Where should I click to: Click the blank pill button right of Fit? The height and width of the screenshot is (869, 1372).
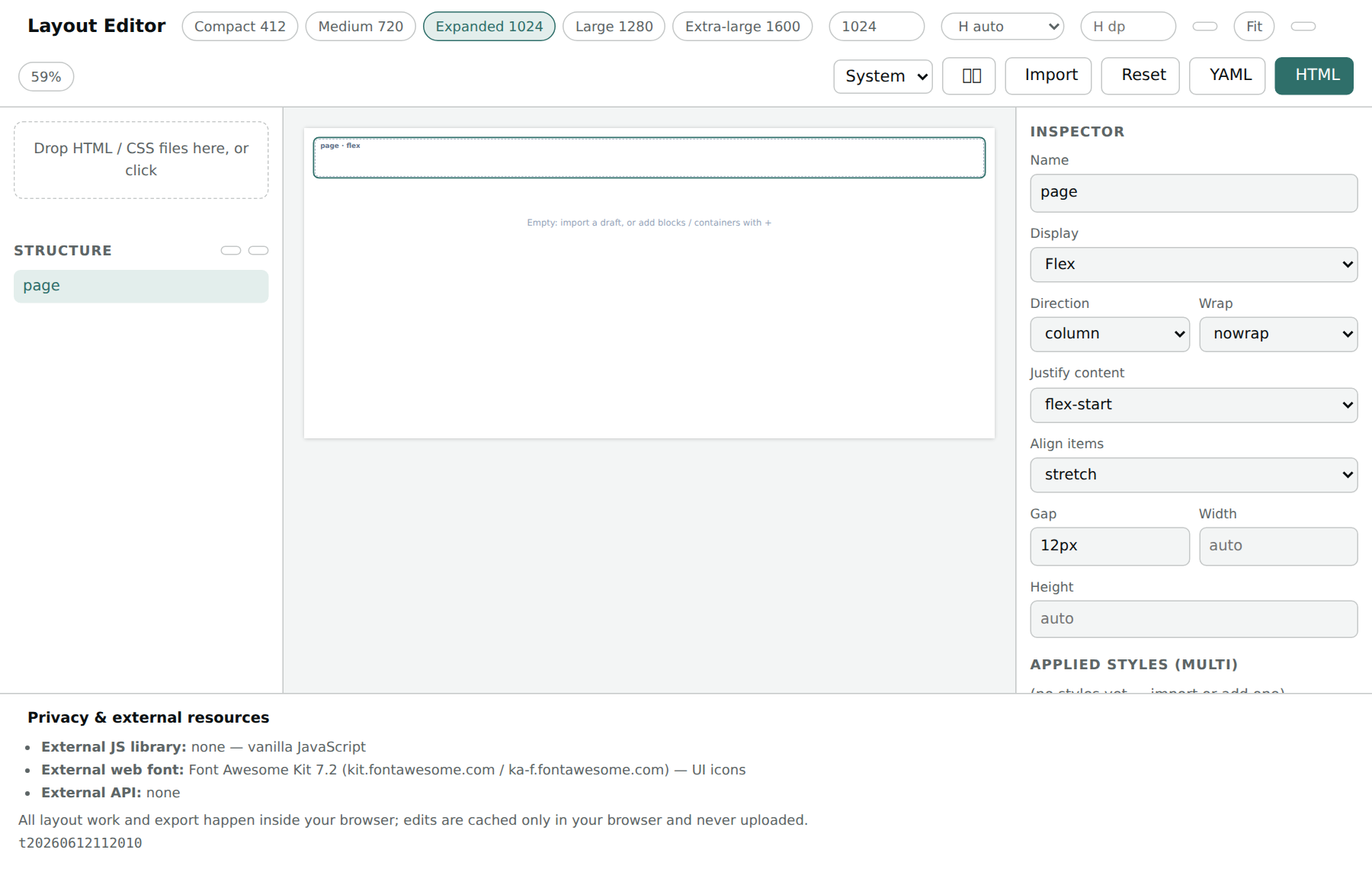click(x=1303, y=27)
